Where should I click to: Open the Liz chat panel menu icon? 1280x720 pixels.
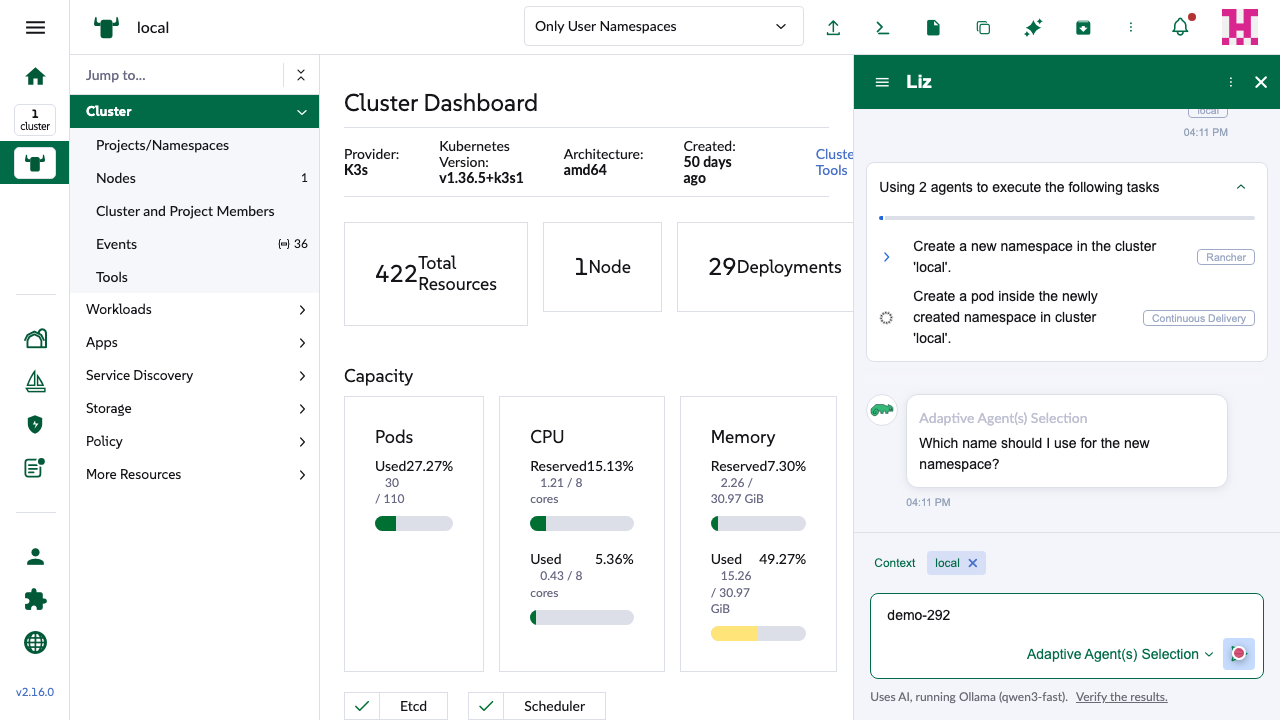click(x=882, y=82)
